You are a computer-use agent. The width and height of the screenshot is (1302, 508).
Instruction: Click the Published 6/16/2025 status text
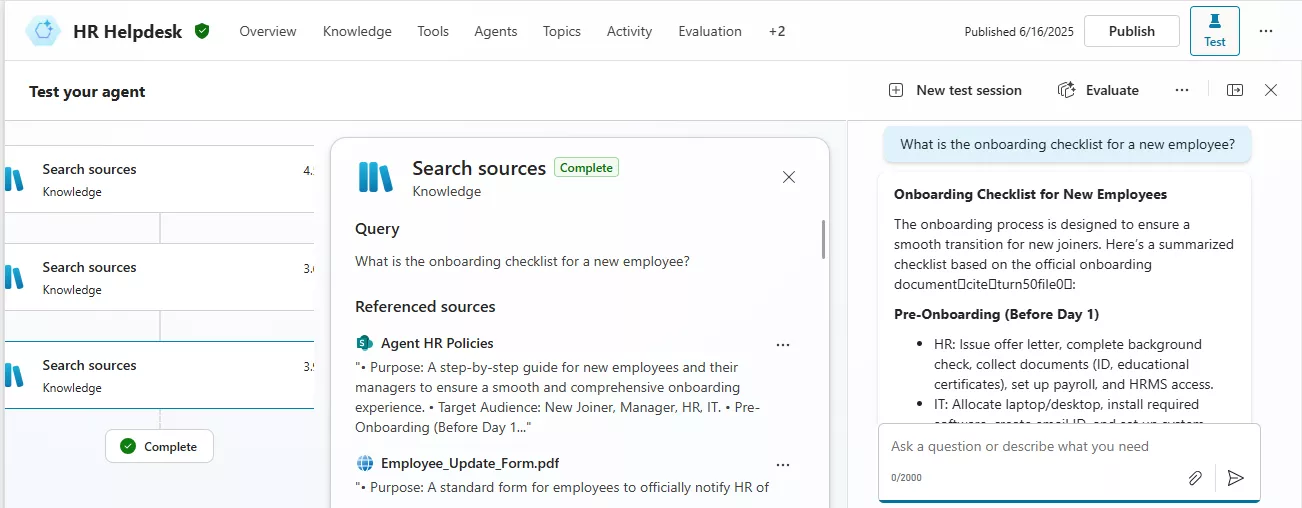[1019, 31]
